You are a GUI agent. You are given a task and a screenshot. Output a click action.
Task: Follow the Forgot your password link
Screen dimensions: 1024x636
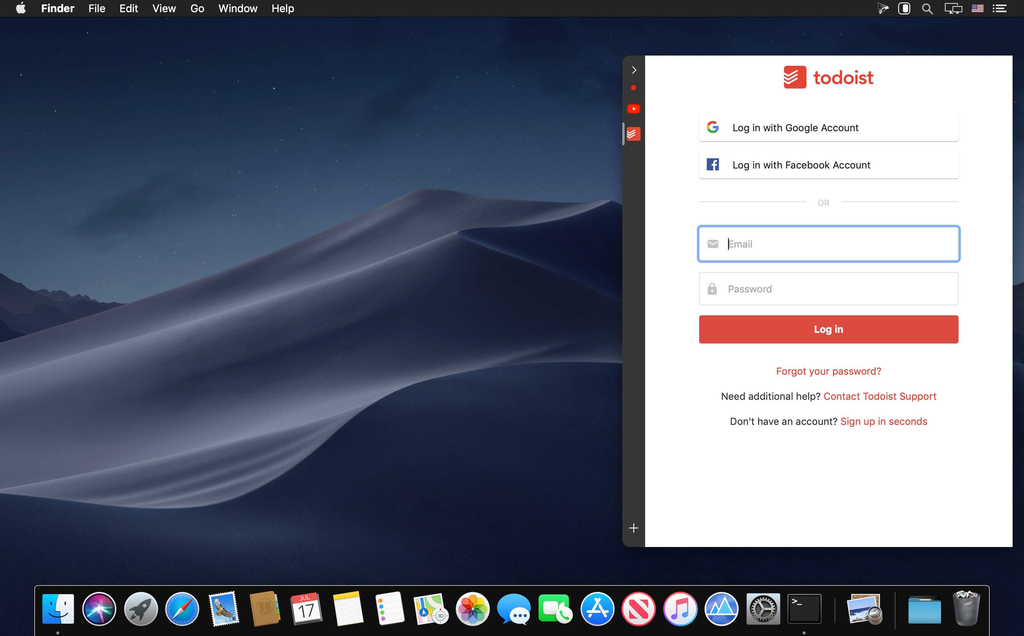coord(828,371)
